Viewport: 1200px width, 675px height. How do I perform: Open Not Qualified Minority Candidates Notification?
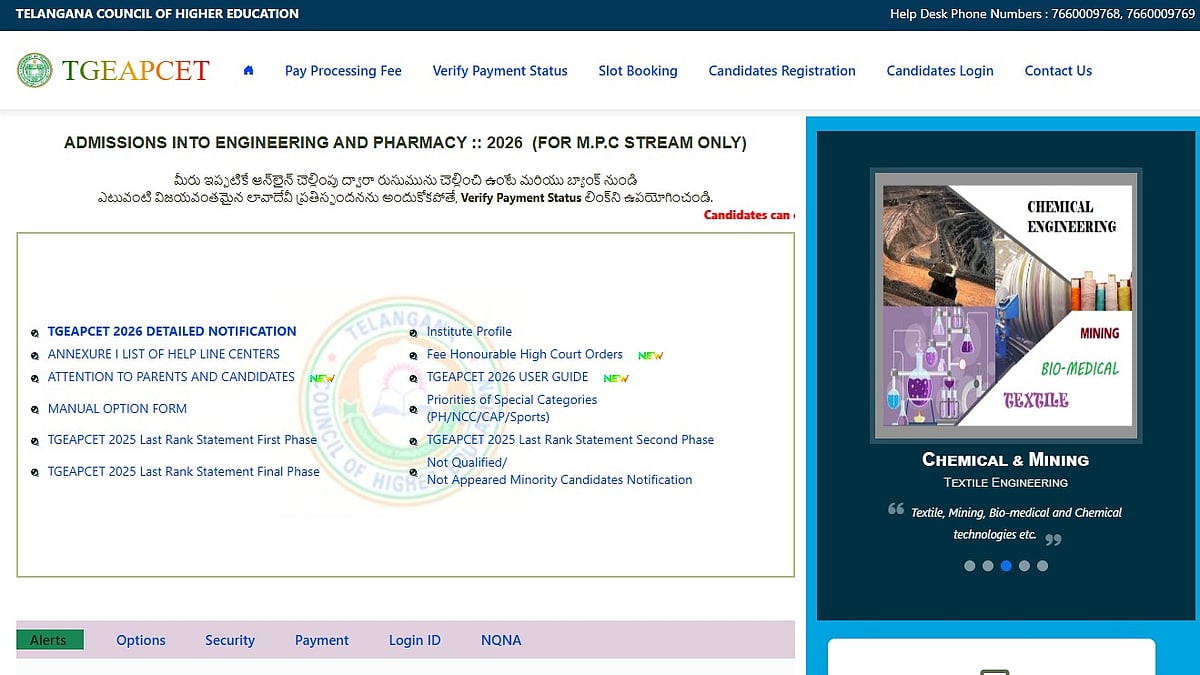[559, 471]
